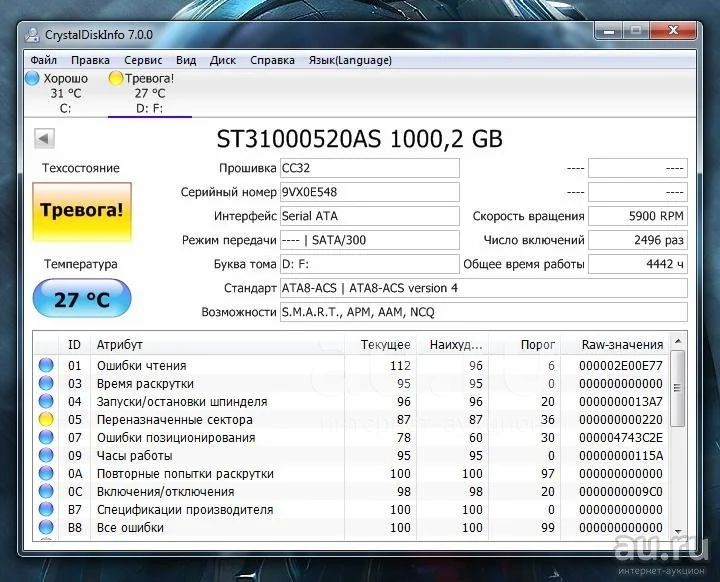This screenshot has height=582, width=720.
Task: Open the Правка menu
Action: pyautogui.click(x=90, y=60)
